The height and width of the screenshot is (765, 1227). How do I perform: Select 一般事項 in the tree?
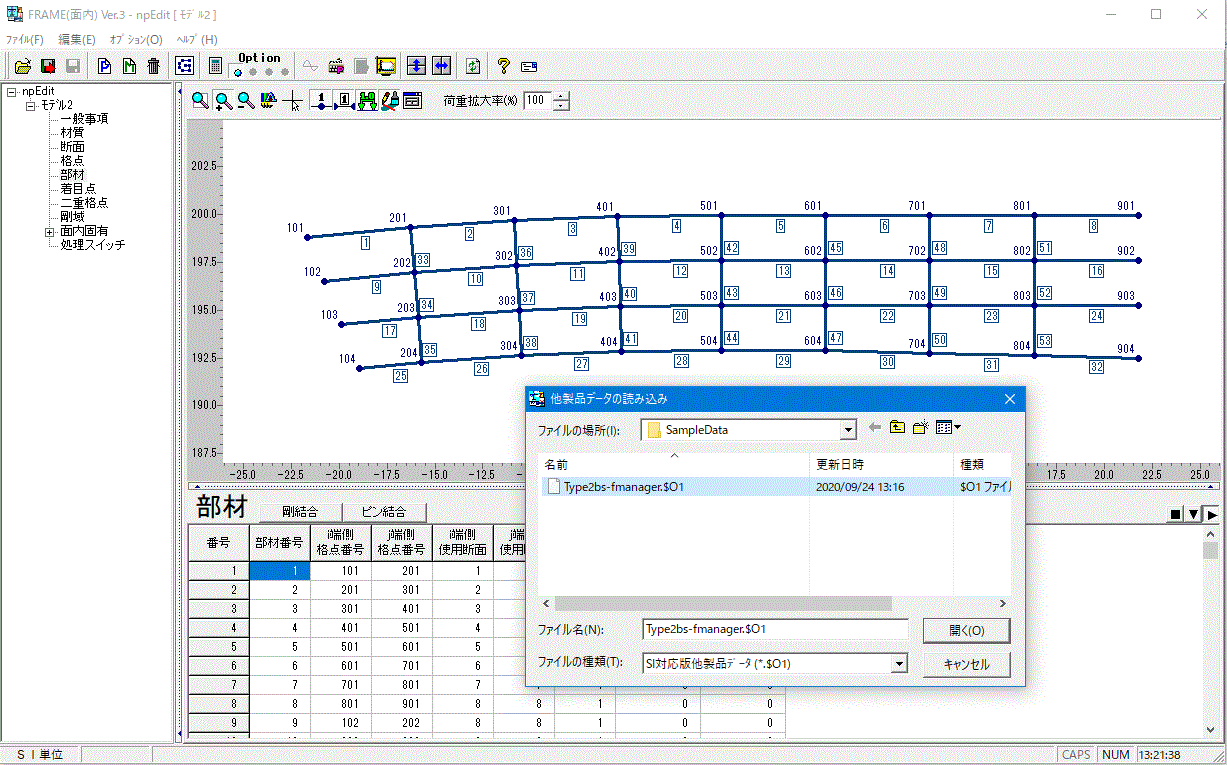click(84, 118)
